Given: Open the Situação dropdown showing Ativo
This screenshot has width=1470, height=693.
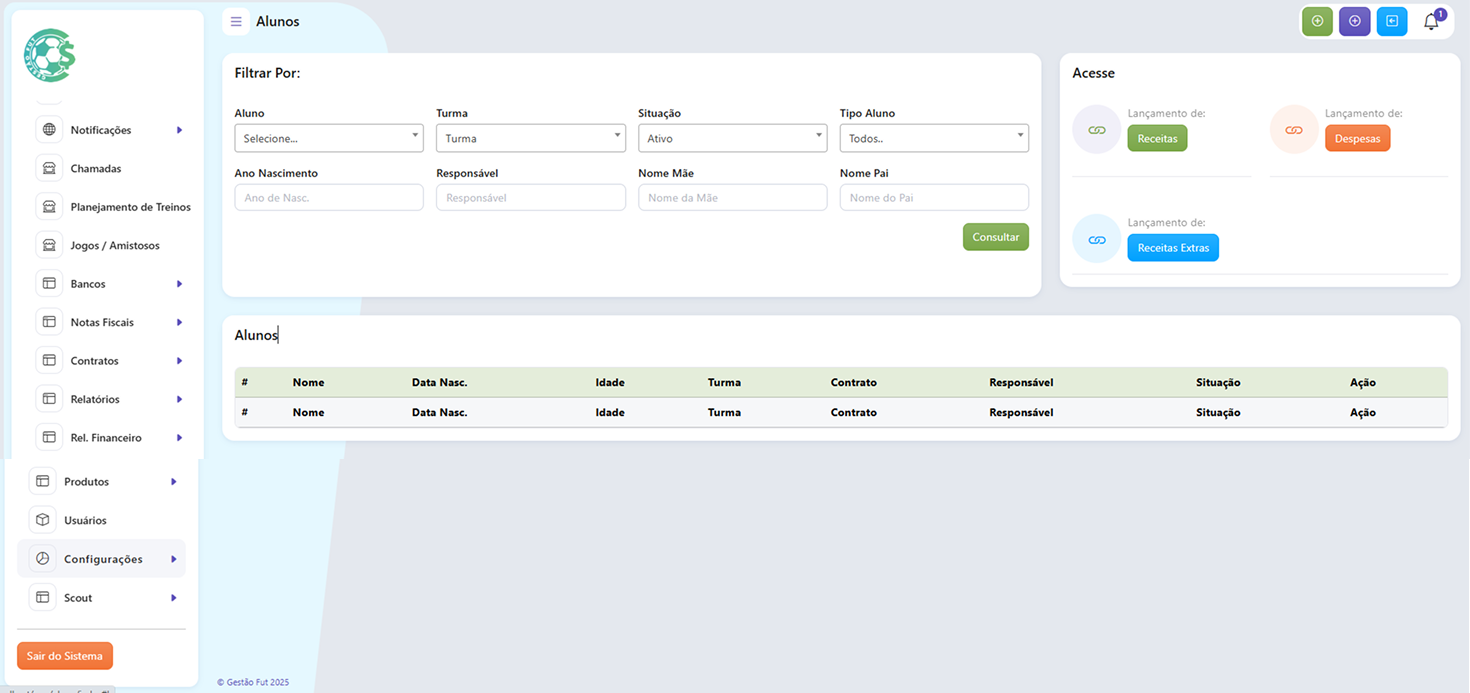Looking at the screenshot, I should 732,138.
